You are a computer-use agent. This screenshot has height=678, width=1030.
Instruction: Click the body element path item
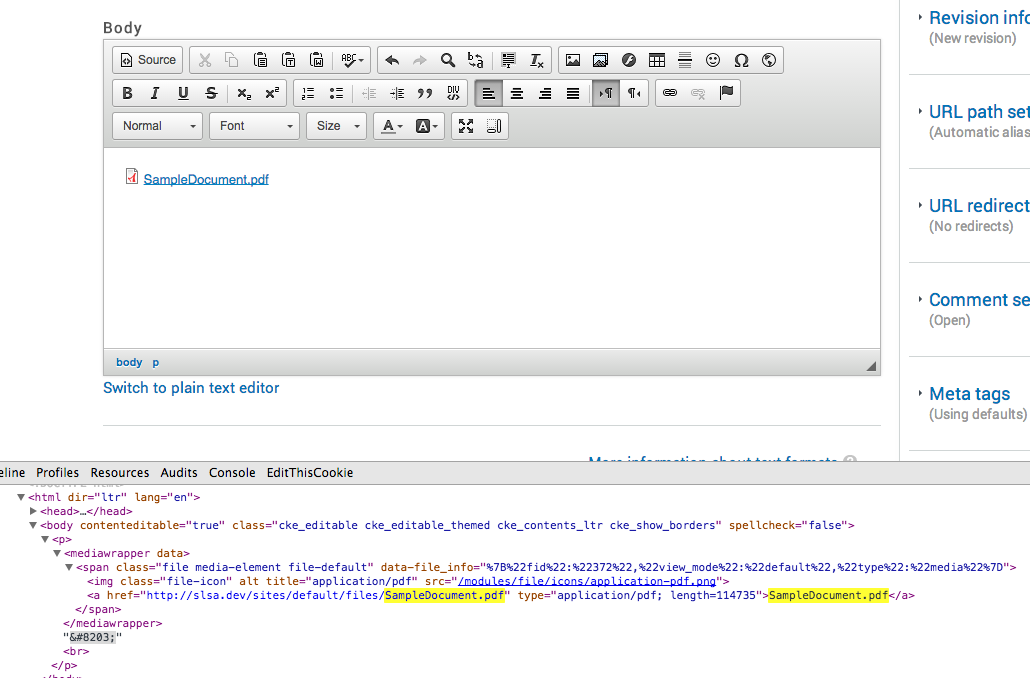click(x=129, y=362)
